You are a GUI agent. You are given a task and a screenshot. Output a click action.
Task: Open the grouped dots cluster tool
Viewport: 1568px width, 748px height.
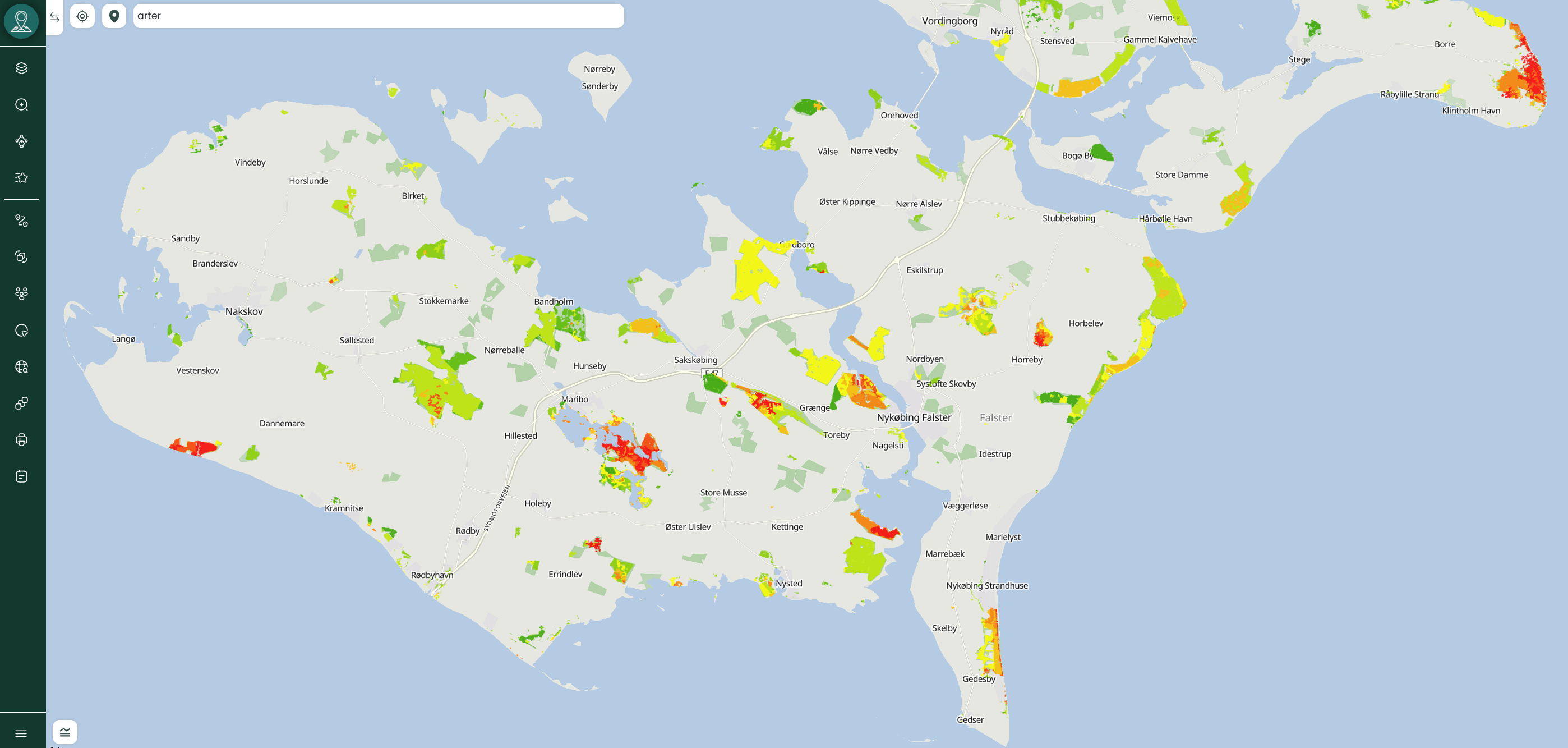(x=21, y=293)
